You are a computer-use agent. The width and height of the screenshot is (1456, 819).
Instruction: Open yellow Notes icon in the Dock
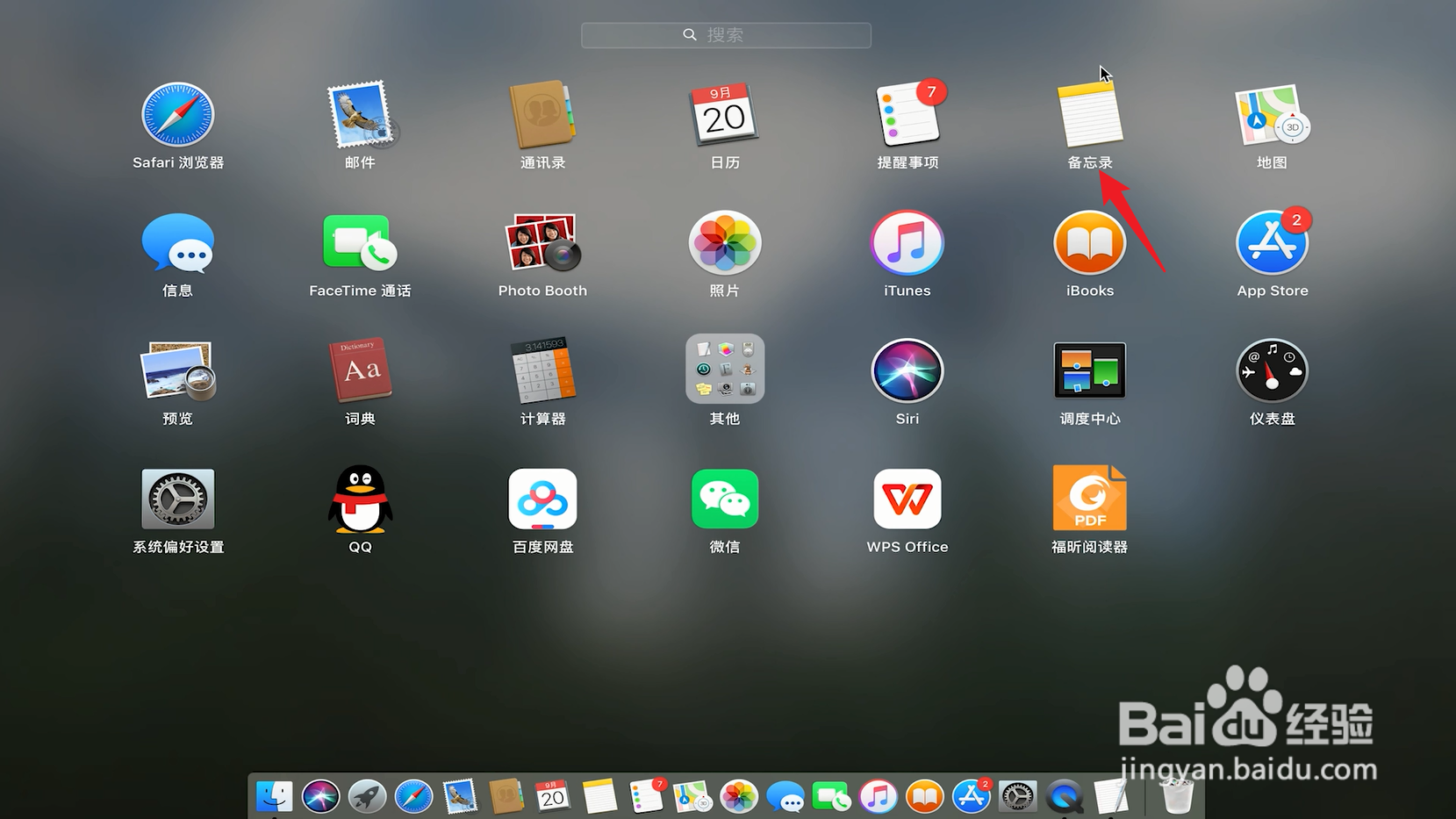point(599,797)
